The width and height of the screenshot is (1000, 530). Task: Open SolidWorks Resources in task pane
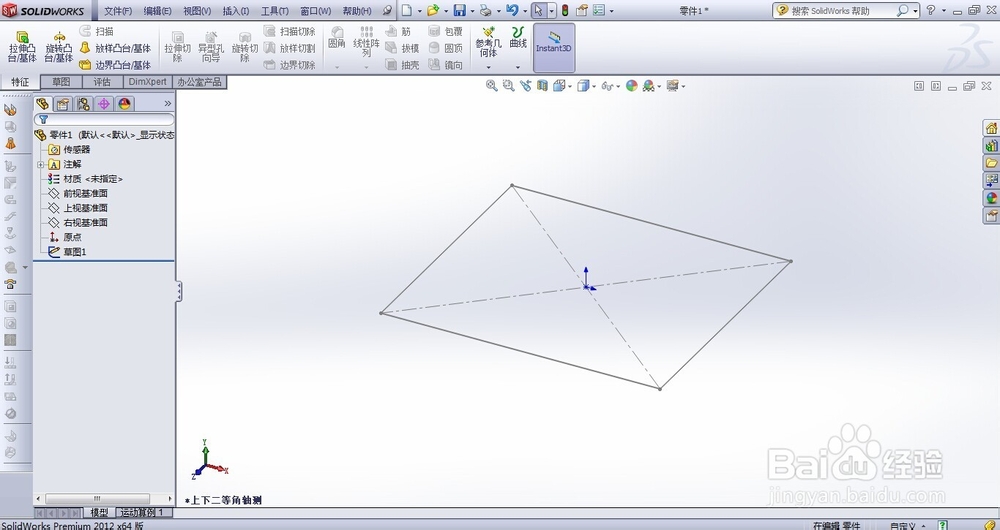991,128
